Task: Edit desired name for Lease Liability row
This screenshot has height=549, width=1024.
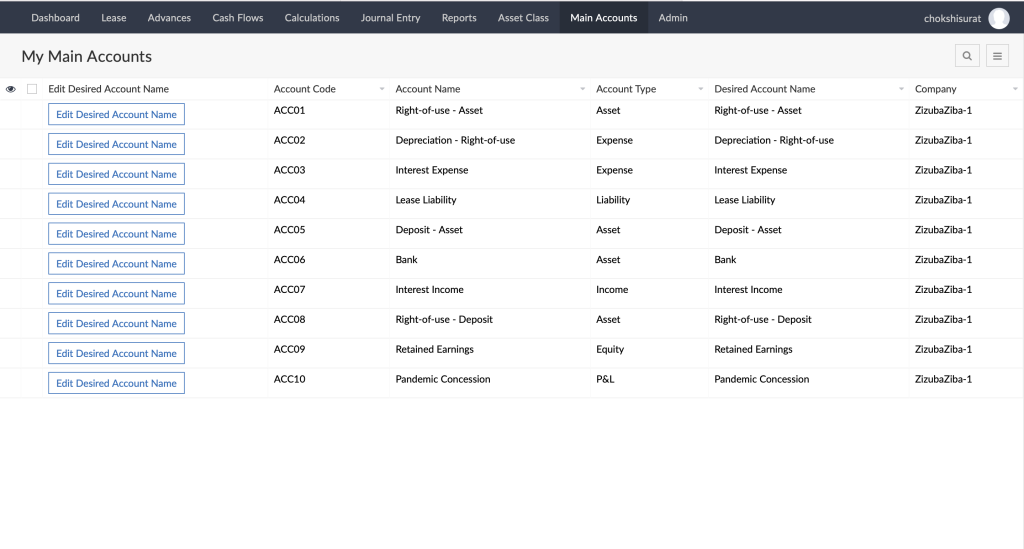Action: click(x=116, y=204)
